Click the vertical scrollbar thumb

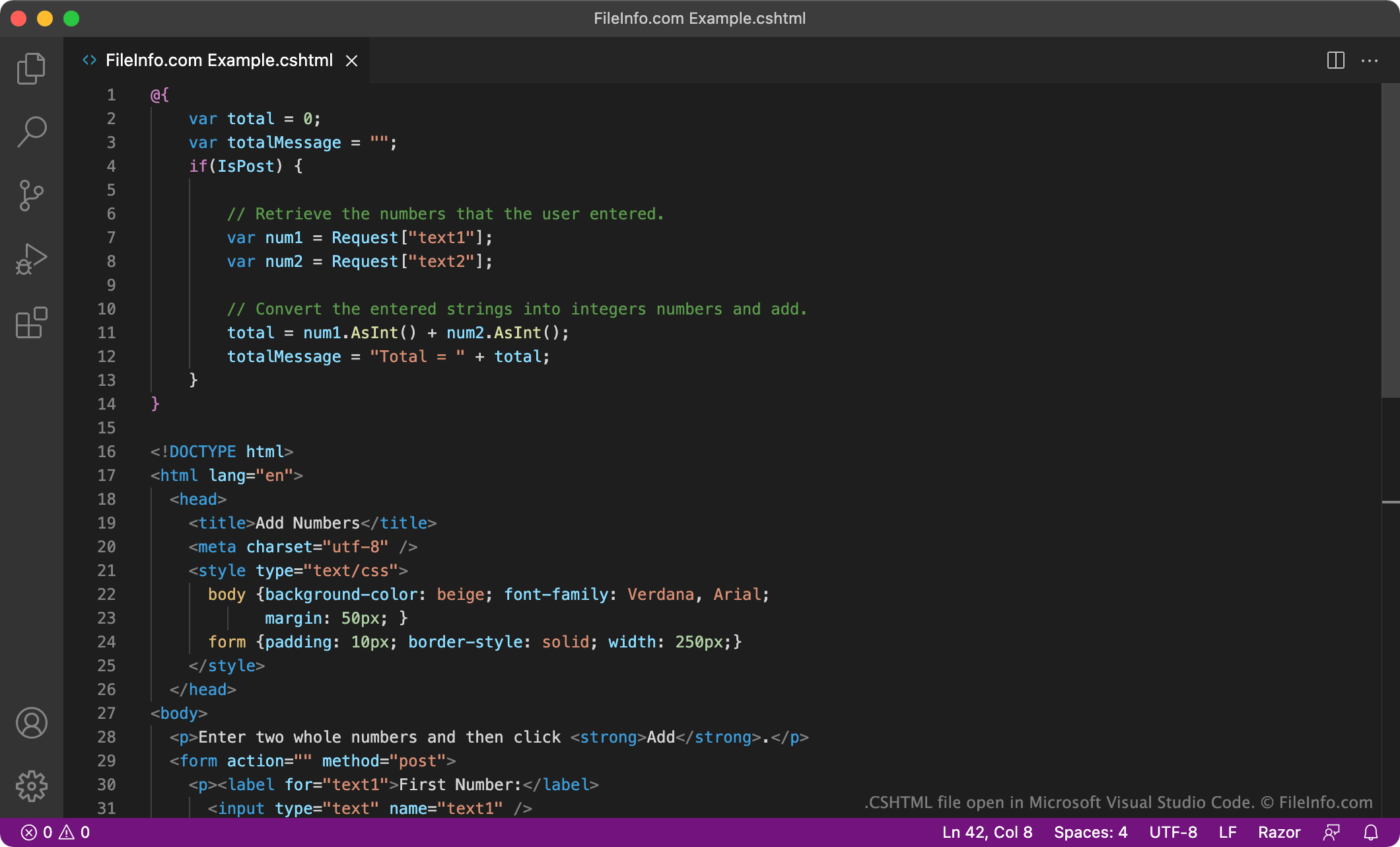[x=1390, y=240]
